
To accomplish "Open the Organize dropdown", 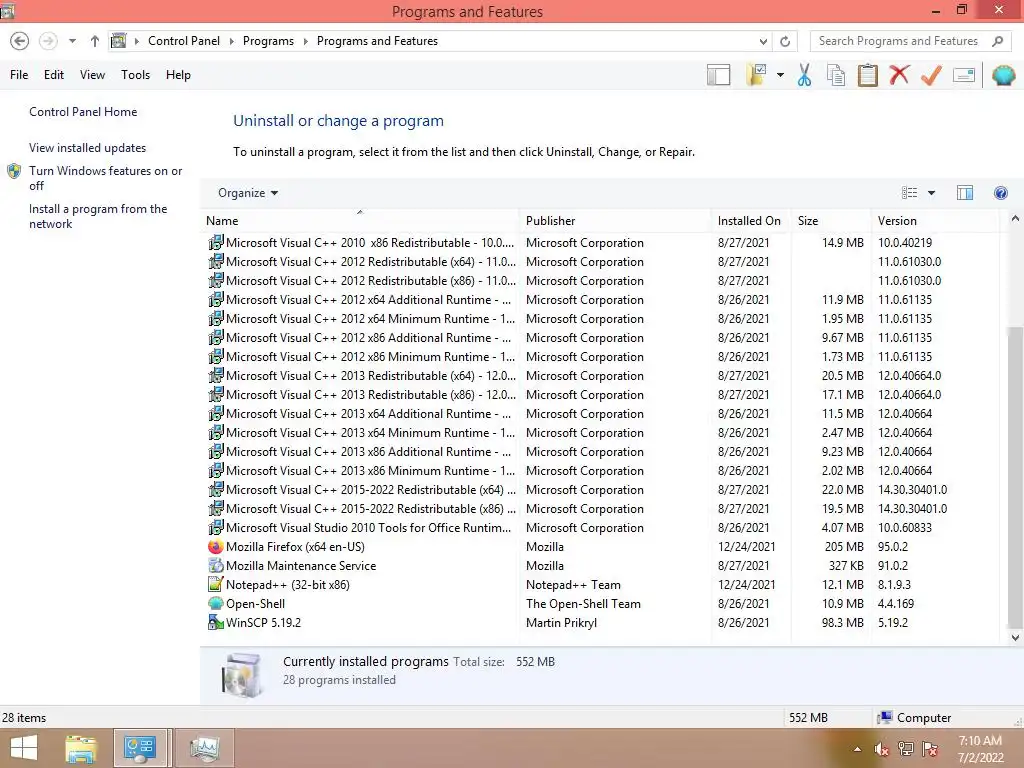I will [248, 193].
